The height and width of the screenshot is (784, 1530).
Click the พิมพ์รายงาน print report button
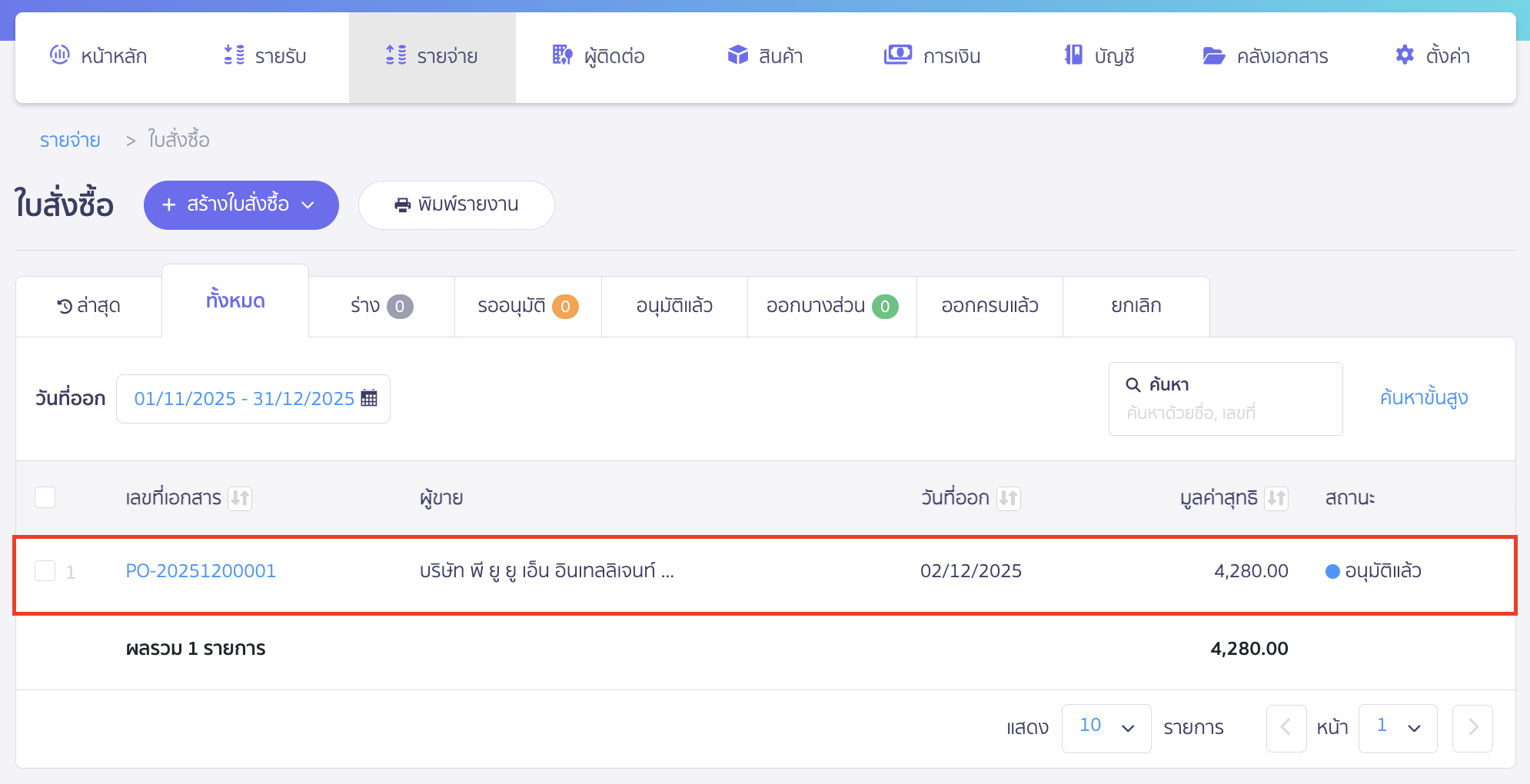pos(456,204)
